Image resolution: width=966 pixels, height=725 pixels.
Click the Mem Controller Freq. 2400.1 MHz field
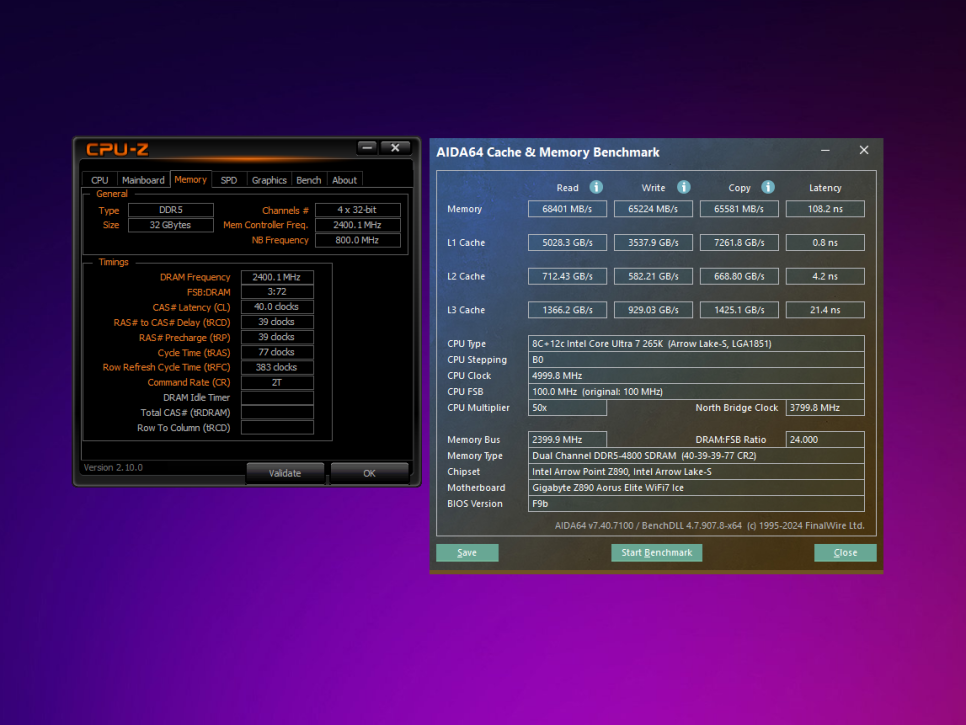pos(357,225)
